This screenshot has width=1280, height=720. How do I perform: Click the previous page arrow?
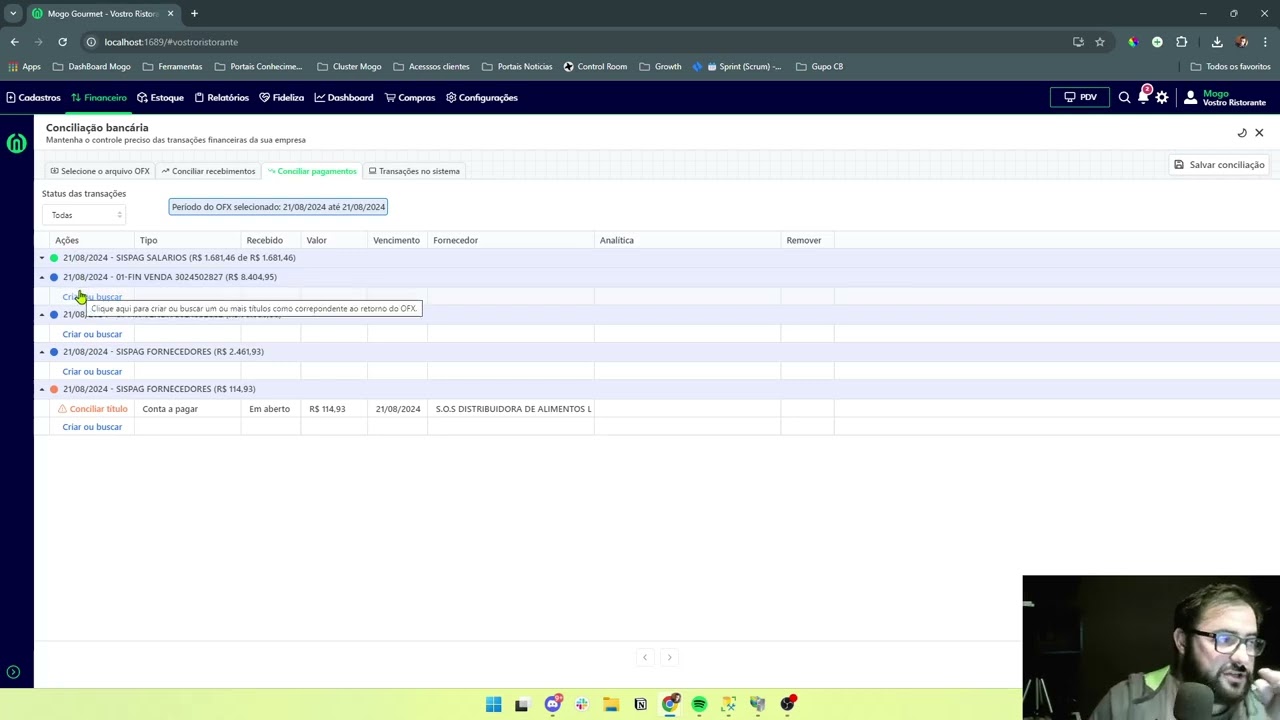coord(645,657)
